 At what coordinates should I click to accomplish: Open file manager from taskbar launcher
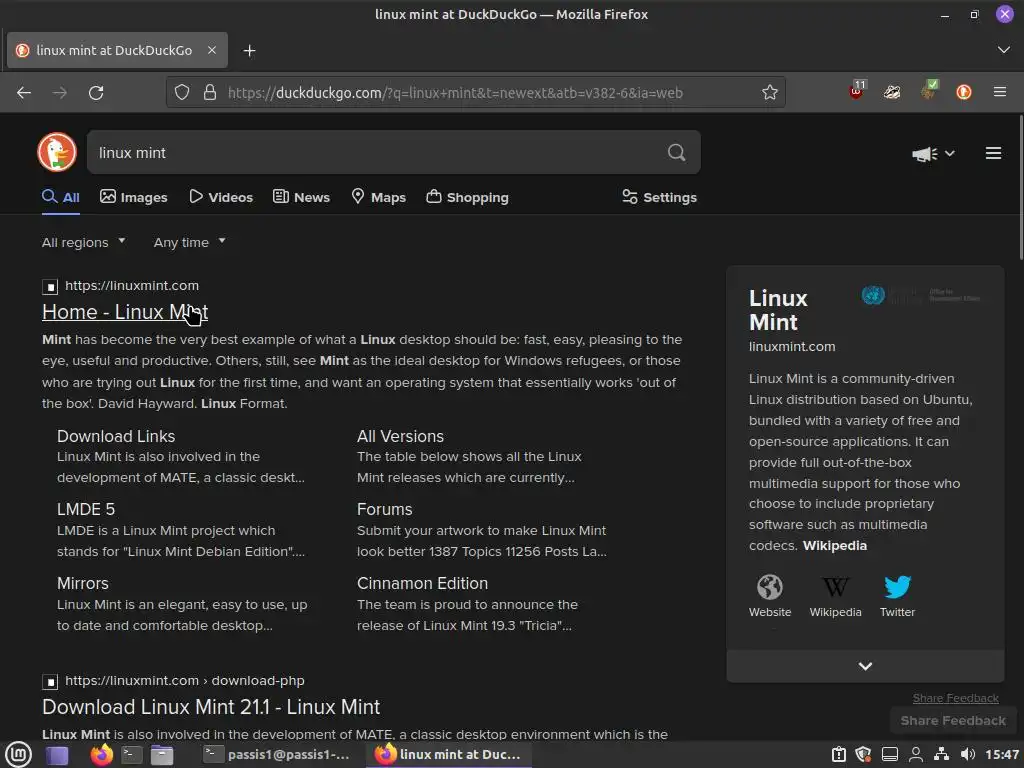coord(162,755)
